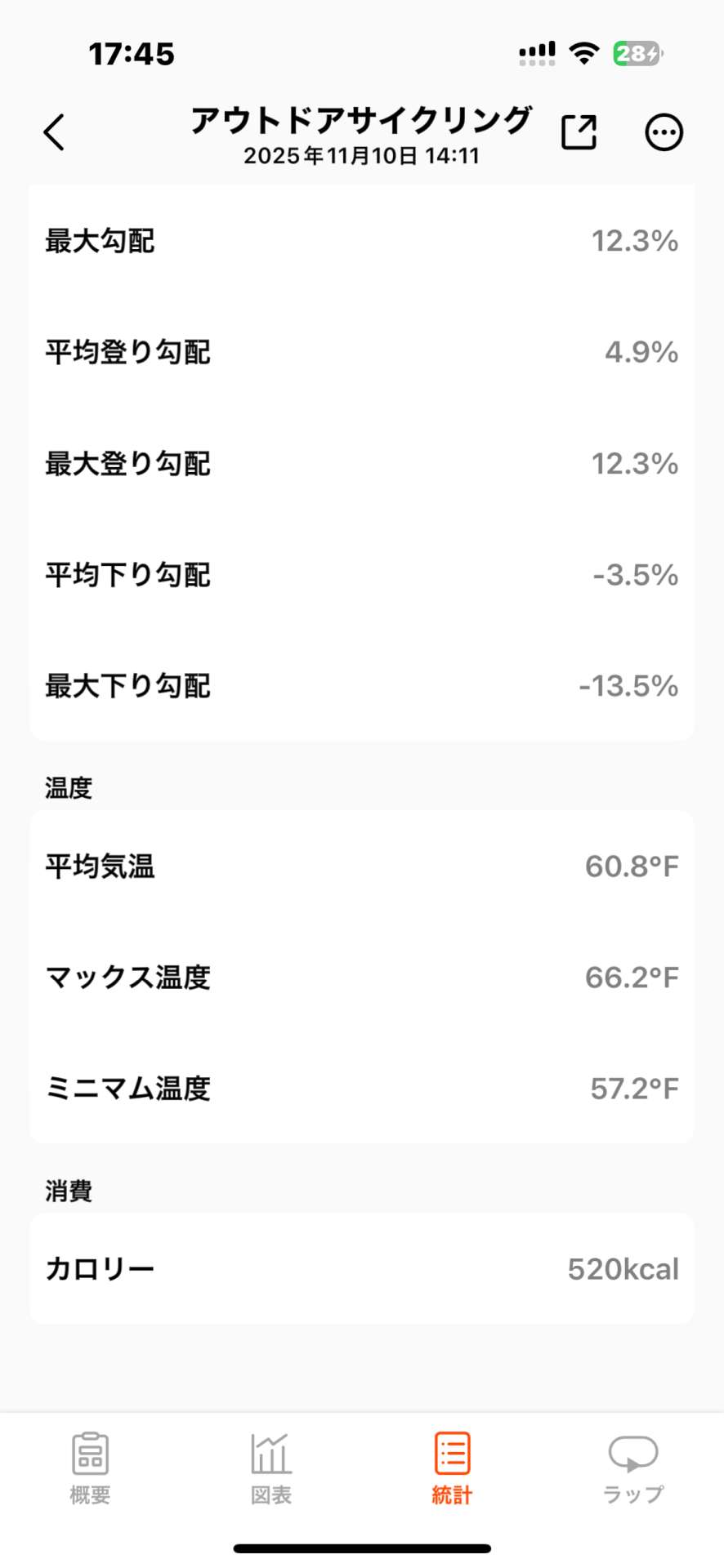
Task: Select the 最大勾配 row
Action: point(361,241)
